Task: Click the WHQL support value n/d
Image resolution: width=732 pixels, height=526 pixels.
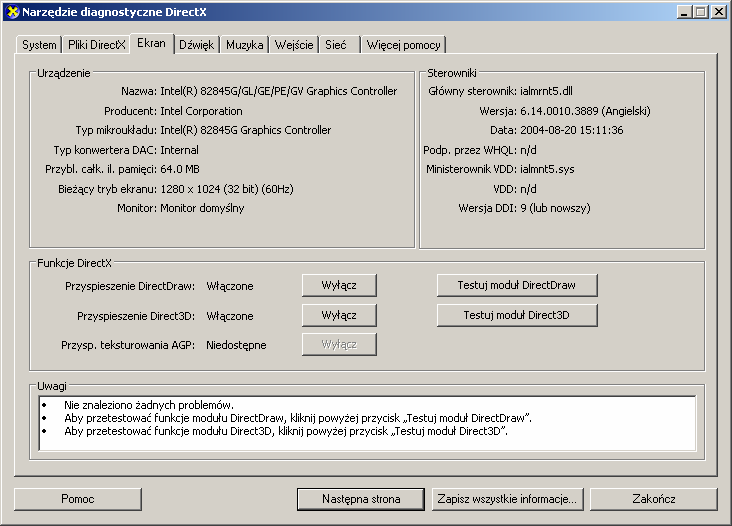Action: click(528, 150)
